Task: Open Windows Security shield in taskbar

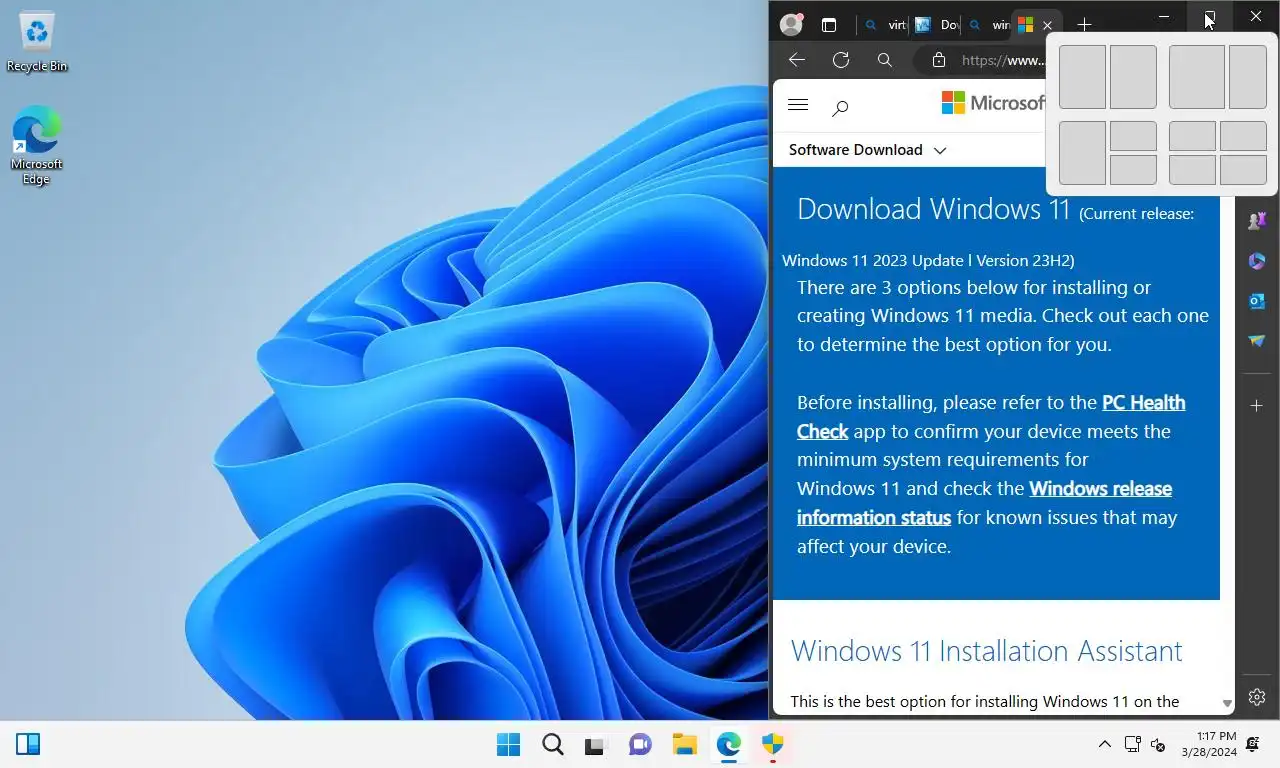Action: click(x=772, y=744)
